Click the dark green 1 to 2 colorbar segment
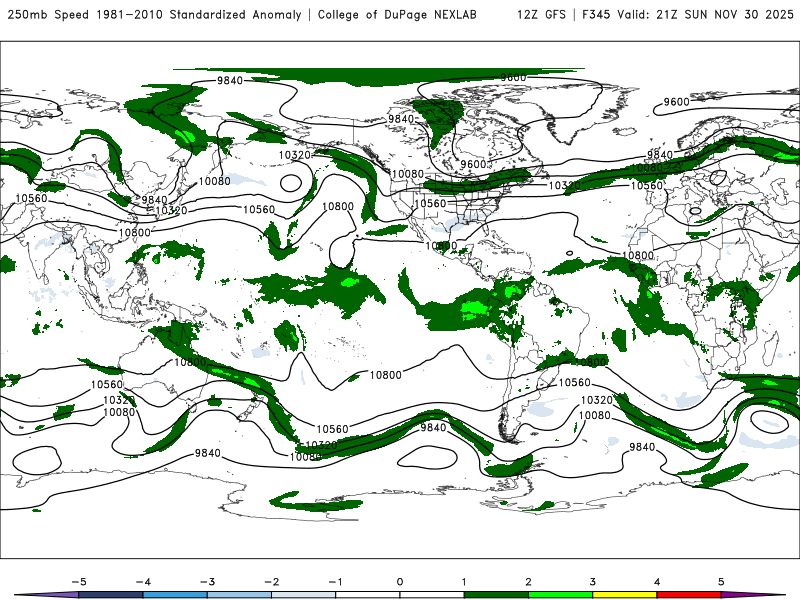The image size is (800, 600). click(496, 595)
